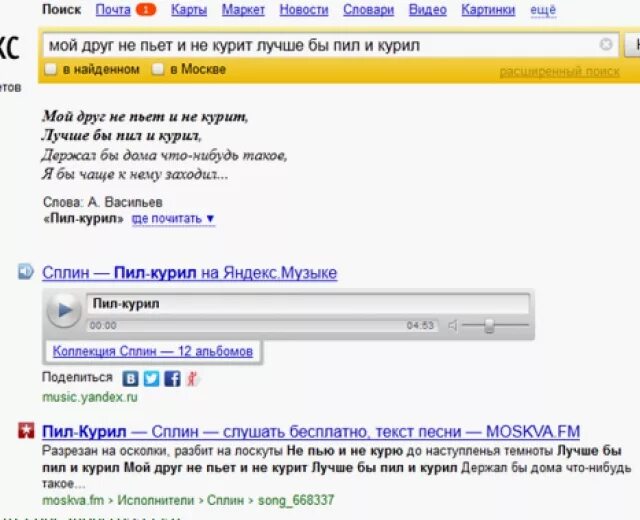Screen dimensions: 640x520
Task: Open the Исполнители breadcrumb
Action: coord(156,500)
